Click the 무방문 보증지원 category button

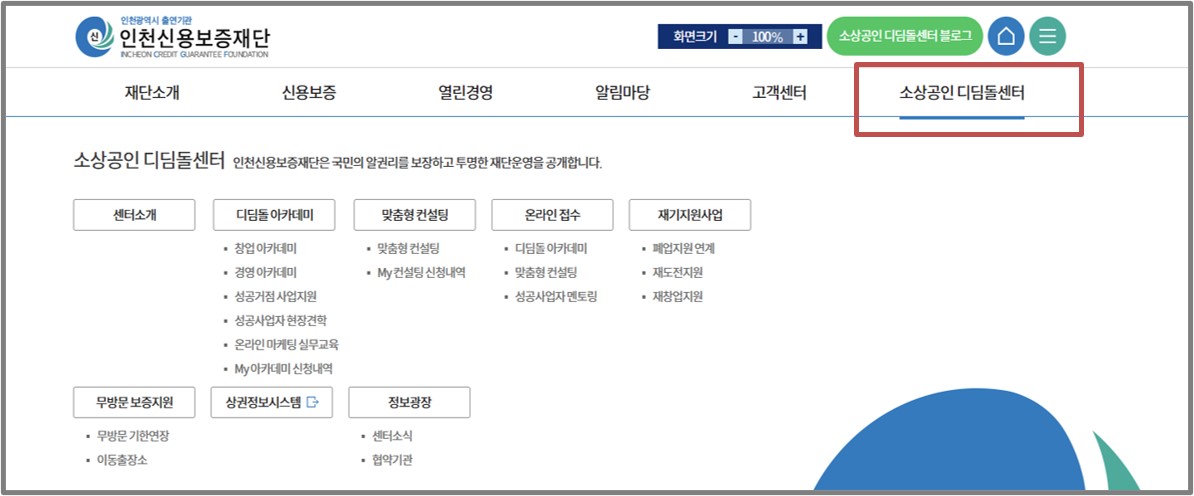134,402
